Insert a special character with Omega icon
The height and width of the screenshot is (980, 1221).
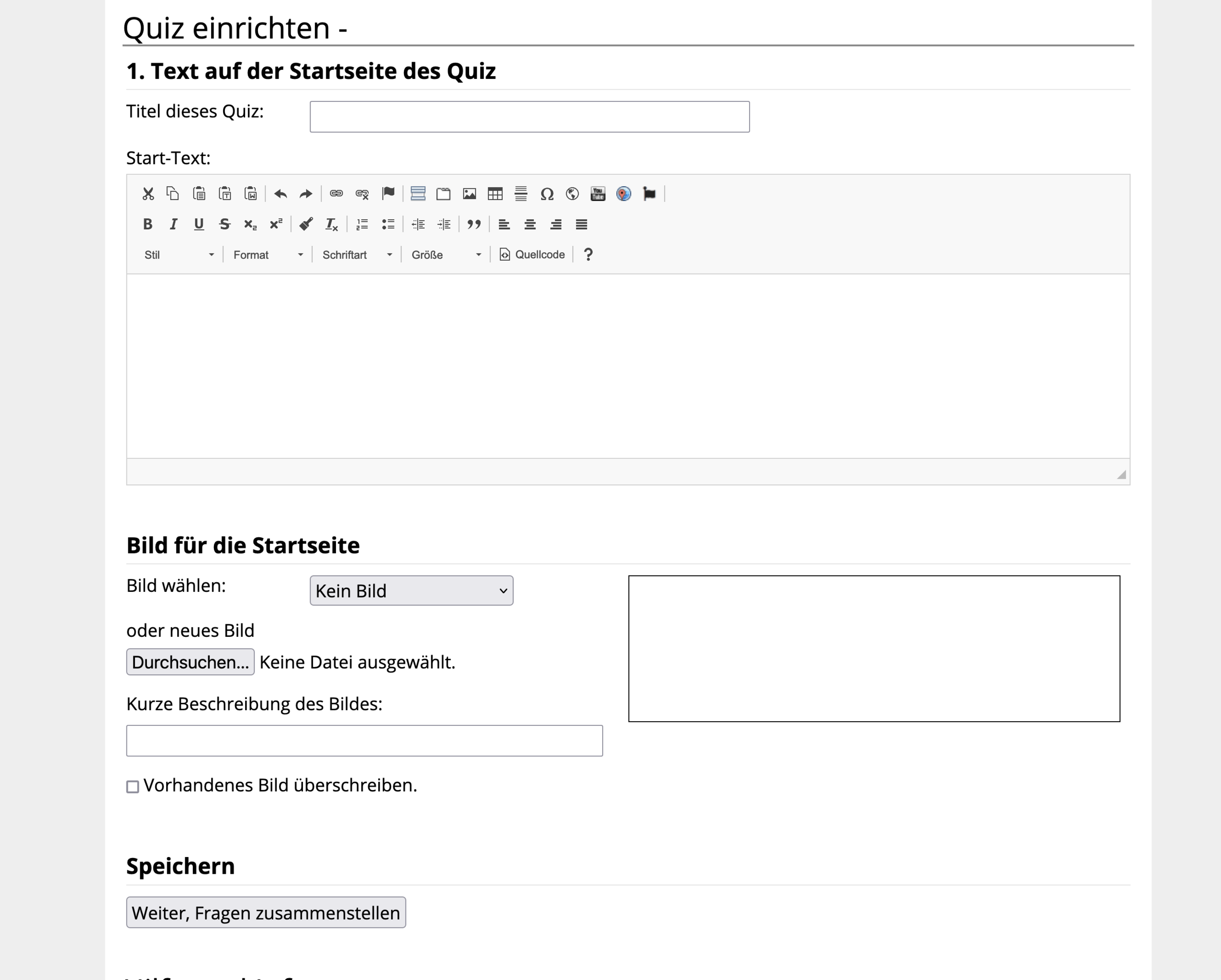pyautogui.click(x=547, y=194)
